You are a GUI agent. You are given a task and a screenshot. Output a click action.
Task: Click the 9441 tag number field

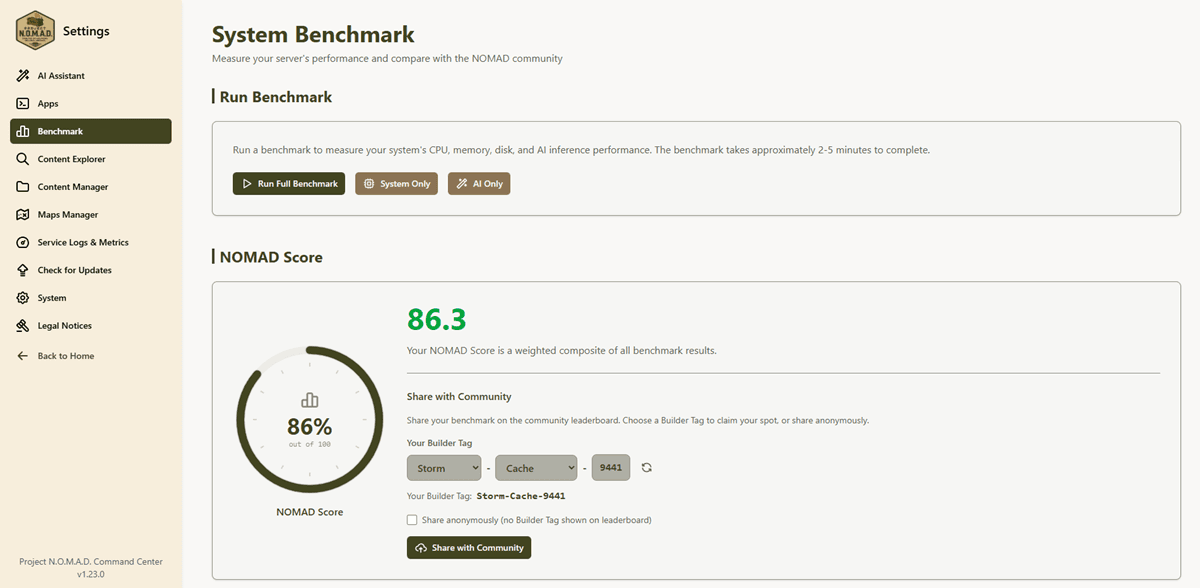pos(610,467)
